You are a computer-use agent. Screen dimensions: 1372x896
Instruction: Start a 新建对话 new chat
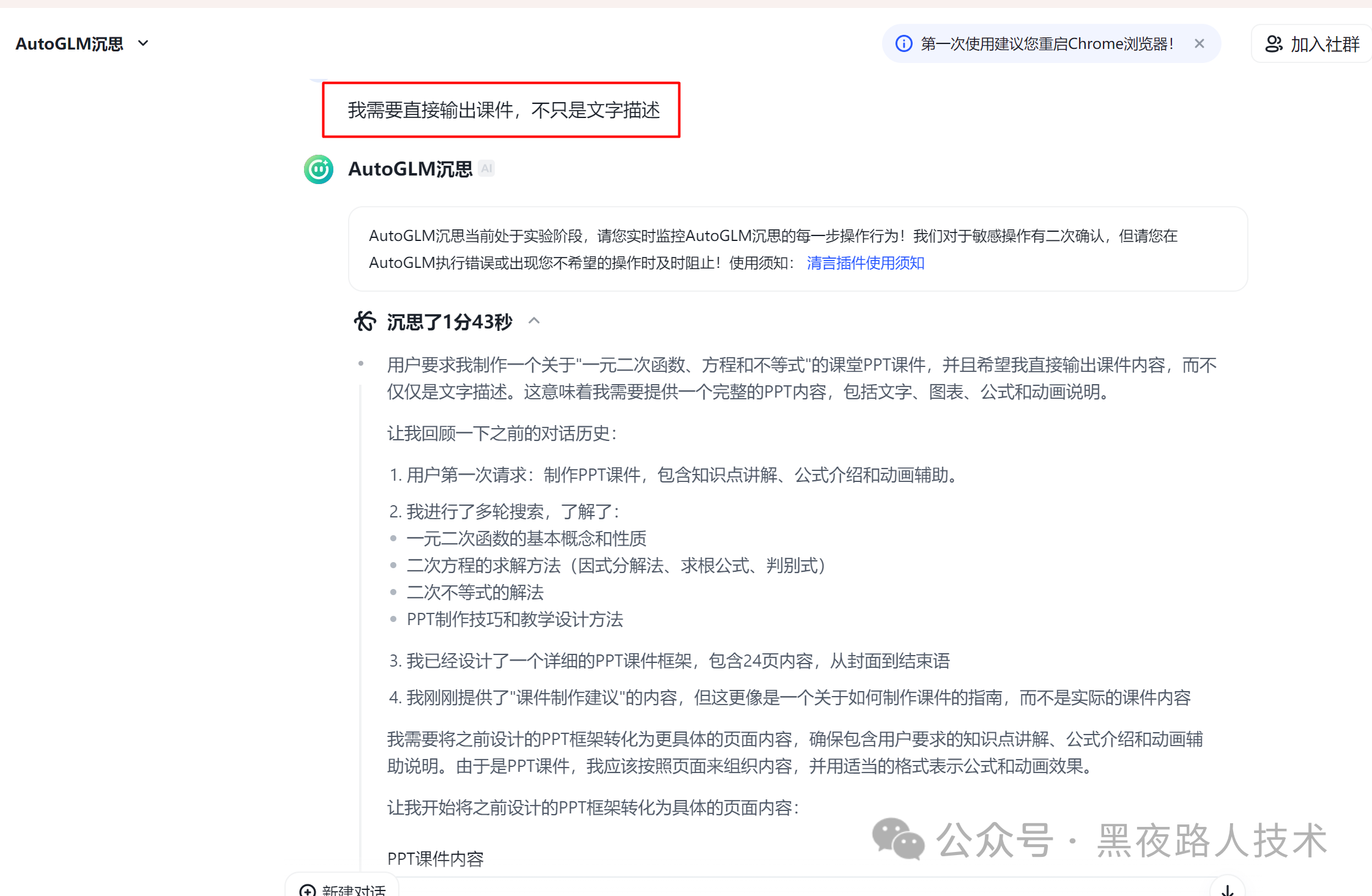click(353, 890)
